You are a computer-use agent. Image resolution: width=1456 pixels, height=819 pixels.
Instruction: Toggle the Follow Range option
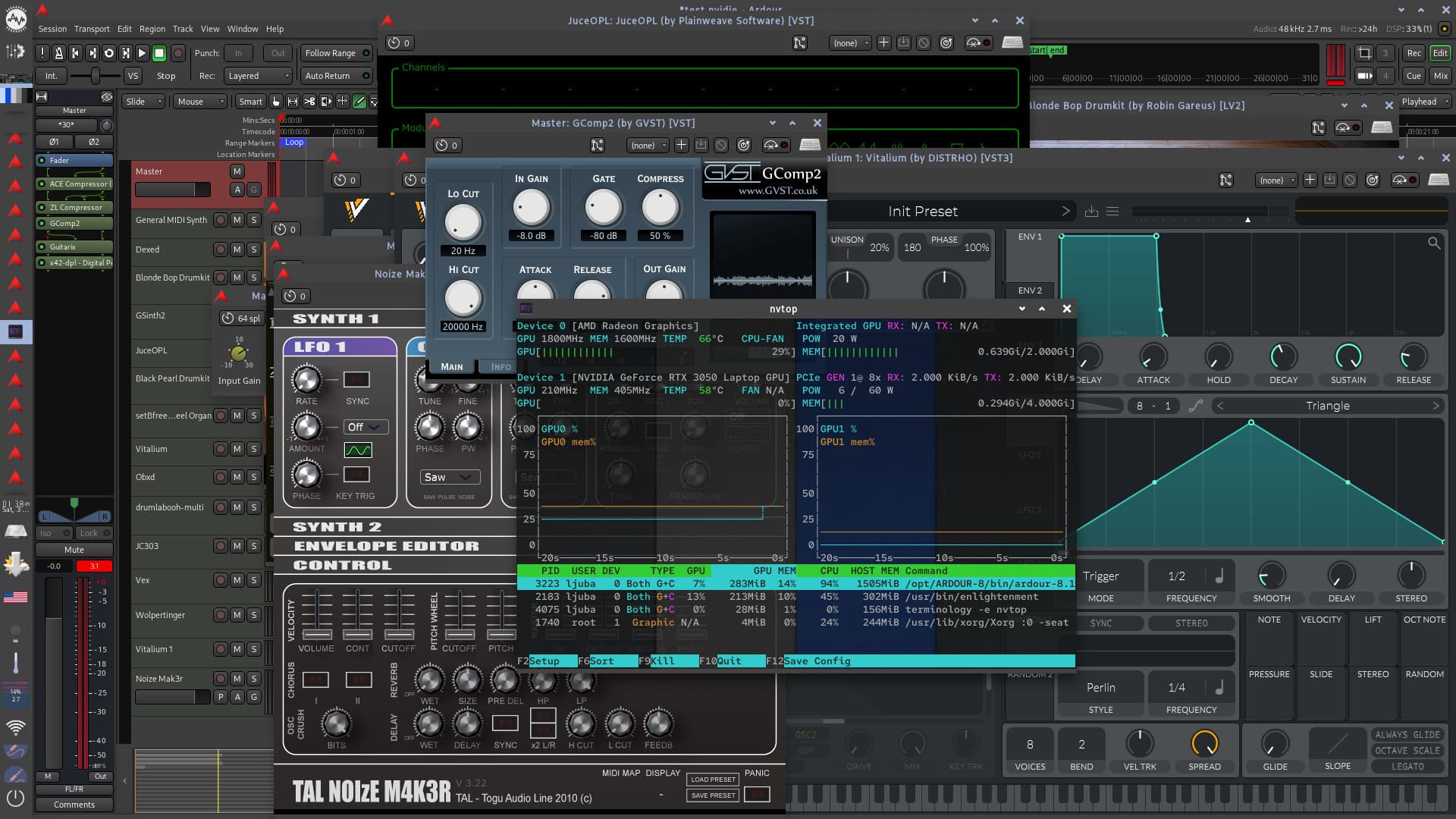click(337, 53)
